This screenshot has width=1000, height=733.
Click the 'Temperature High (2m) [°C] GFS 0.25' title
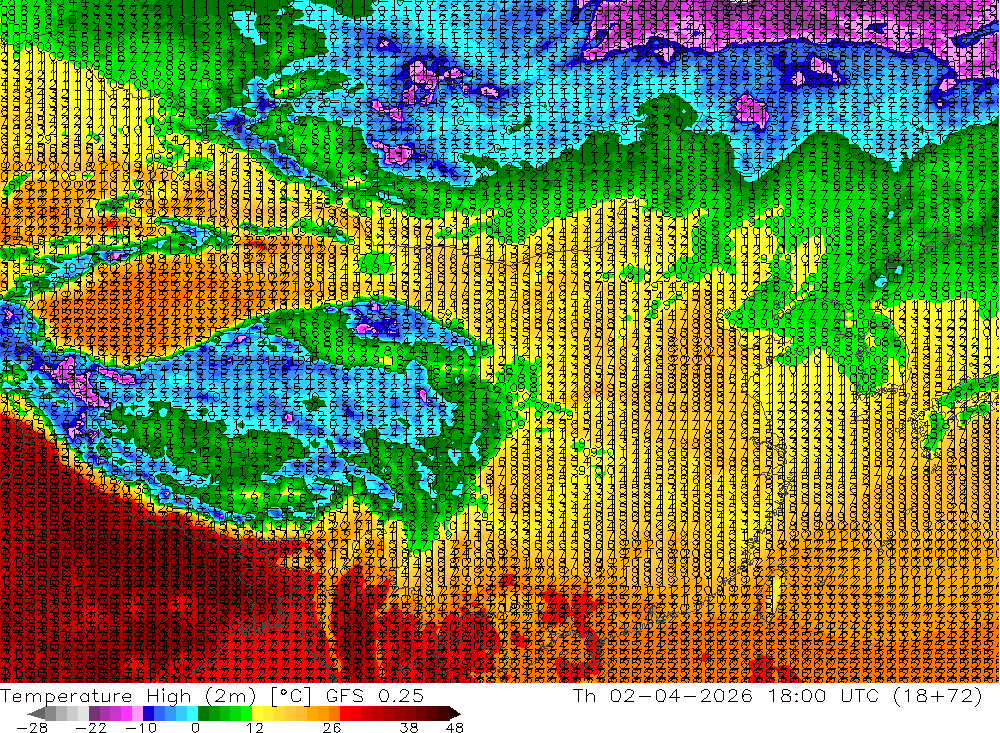(212, 695)
